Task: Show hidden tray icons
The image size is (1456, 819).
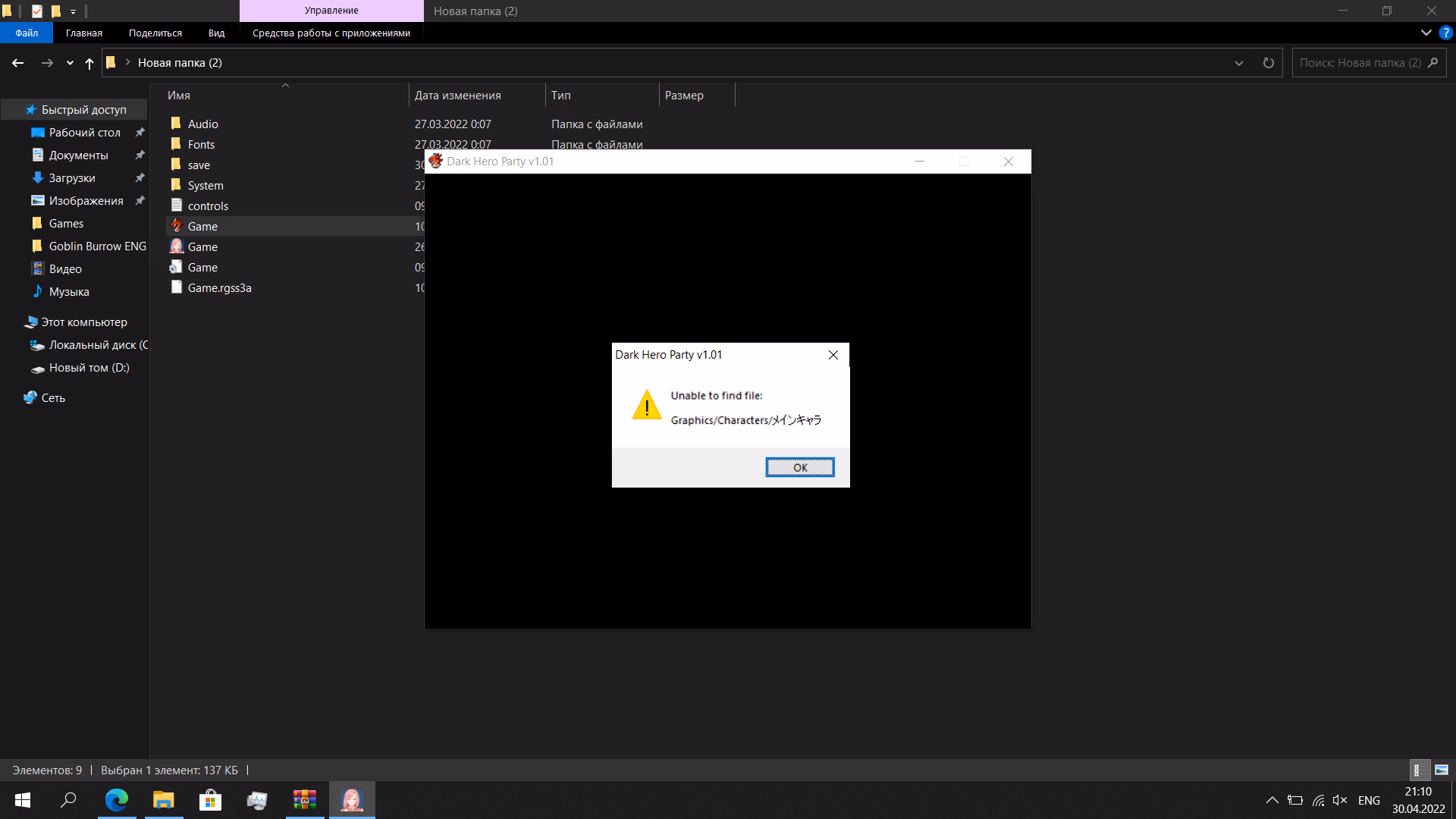Action: [1272, 800]
